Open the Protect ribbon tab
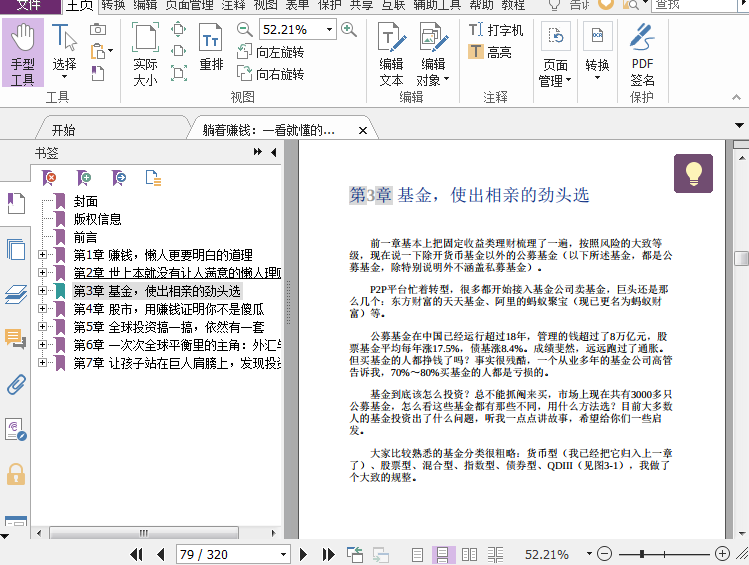Screen dimensions: 749x565 coord(330,5)
